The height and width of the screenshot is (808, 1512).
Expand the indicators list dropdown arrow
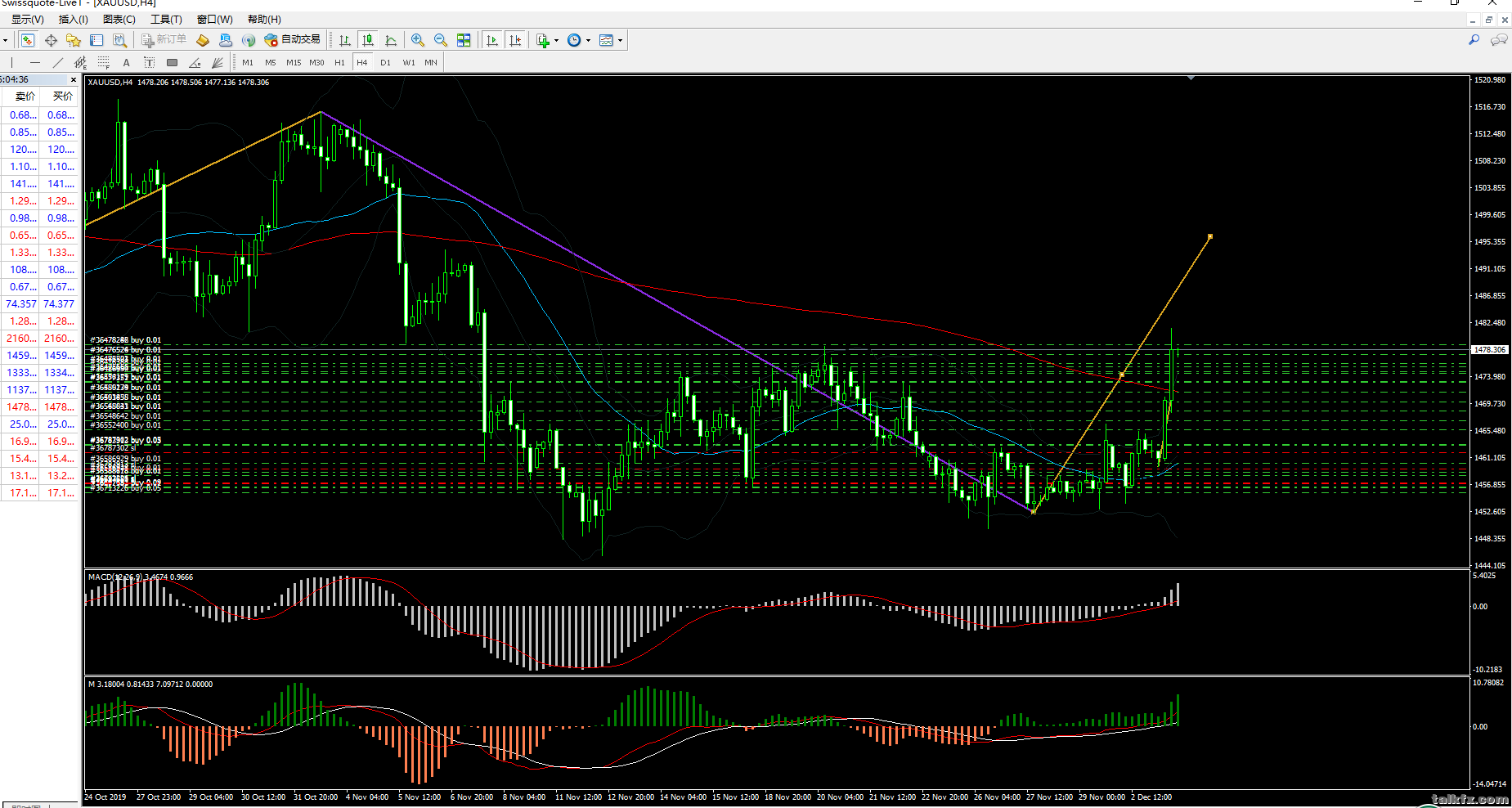pyautogui.click(x=557, y=40)
